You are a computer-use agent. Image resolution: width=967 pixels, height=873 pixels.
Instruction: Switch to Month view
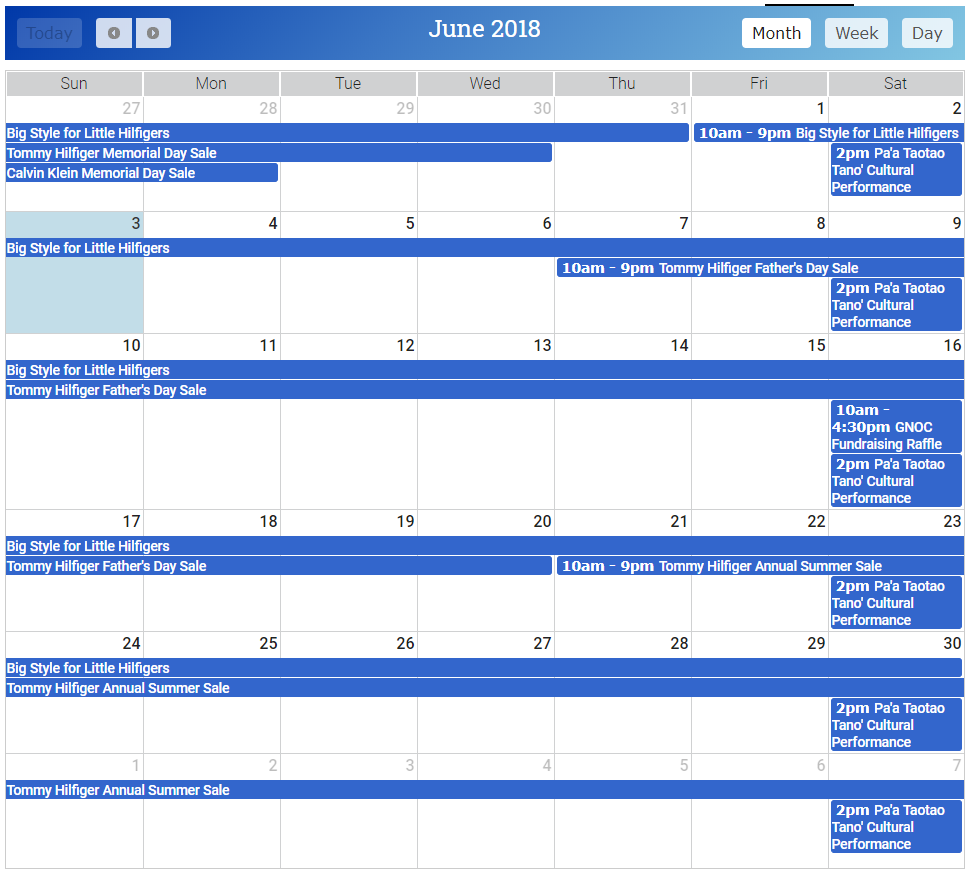point(776,33)
